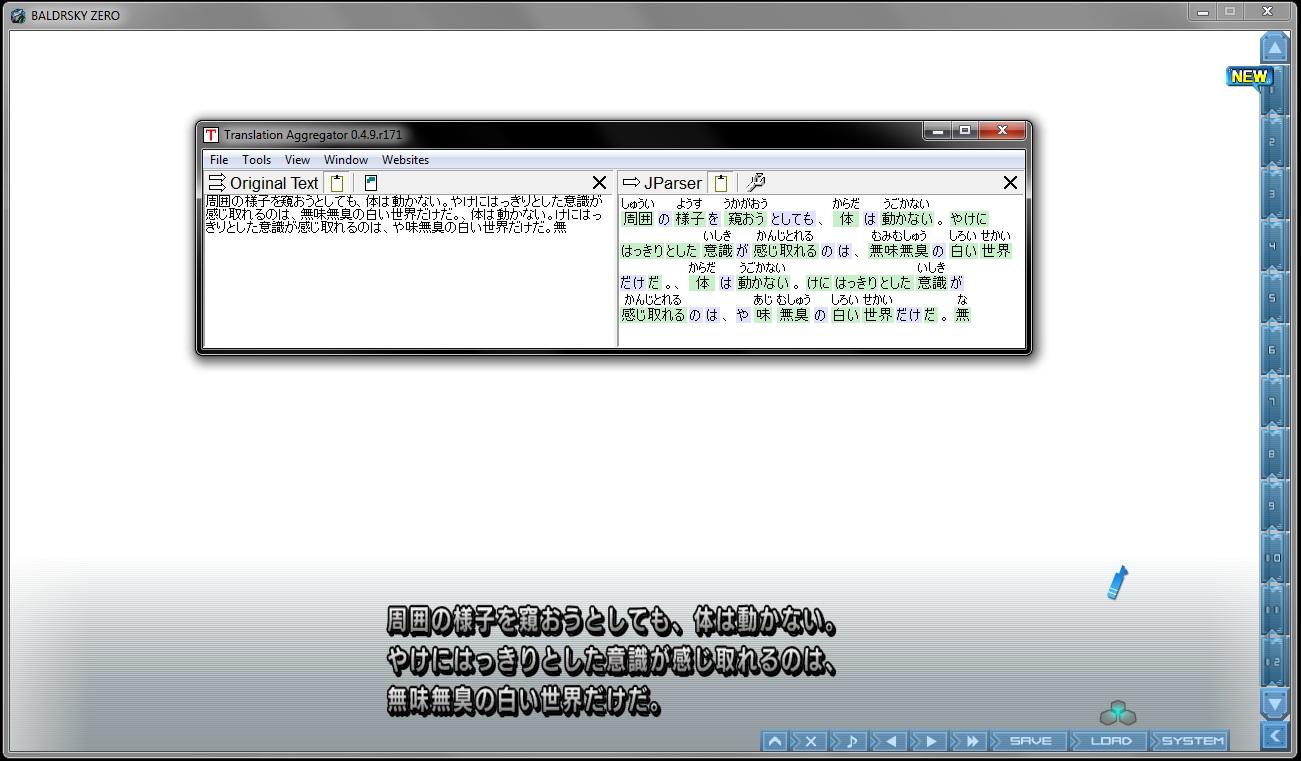This screenshot has width=1301, height=761.
Task: Select quick-save slot 2
Action: 1273,142
